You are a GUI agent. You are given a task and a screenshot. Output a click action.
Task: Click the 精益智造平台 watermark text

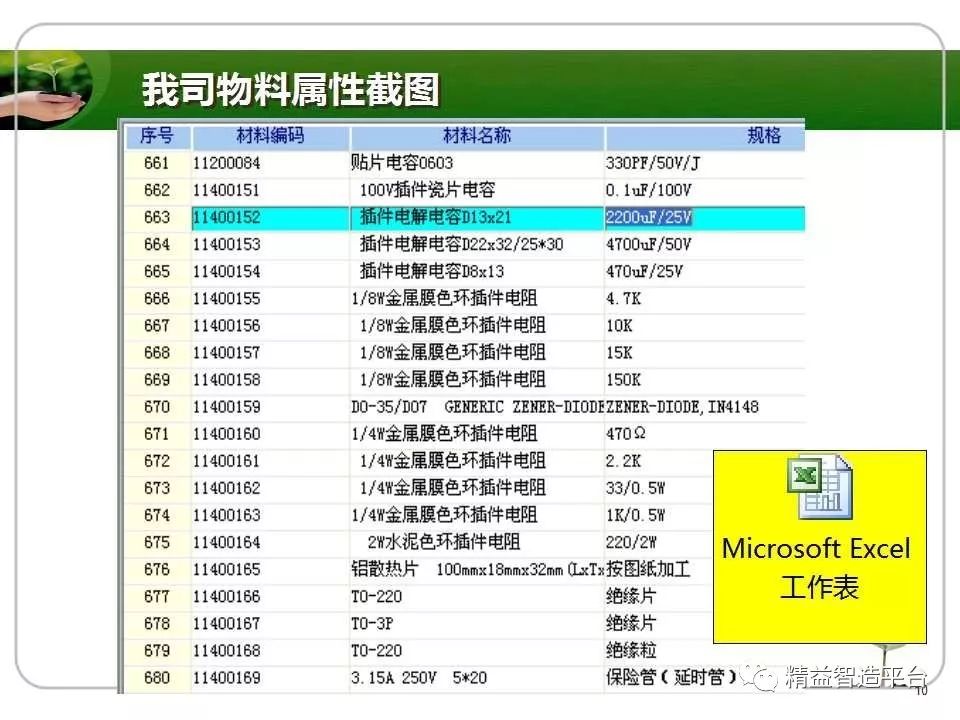pyautogui.click(x=856, y=677)
